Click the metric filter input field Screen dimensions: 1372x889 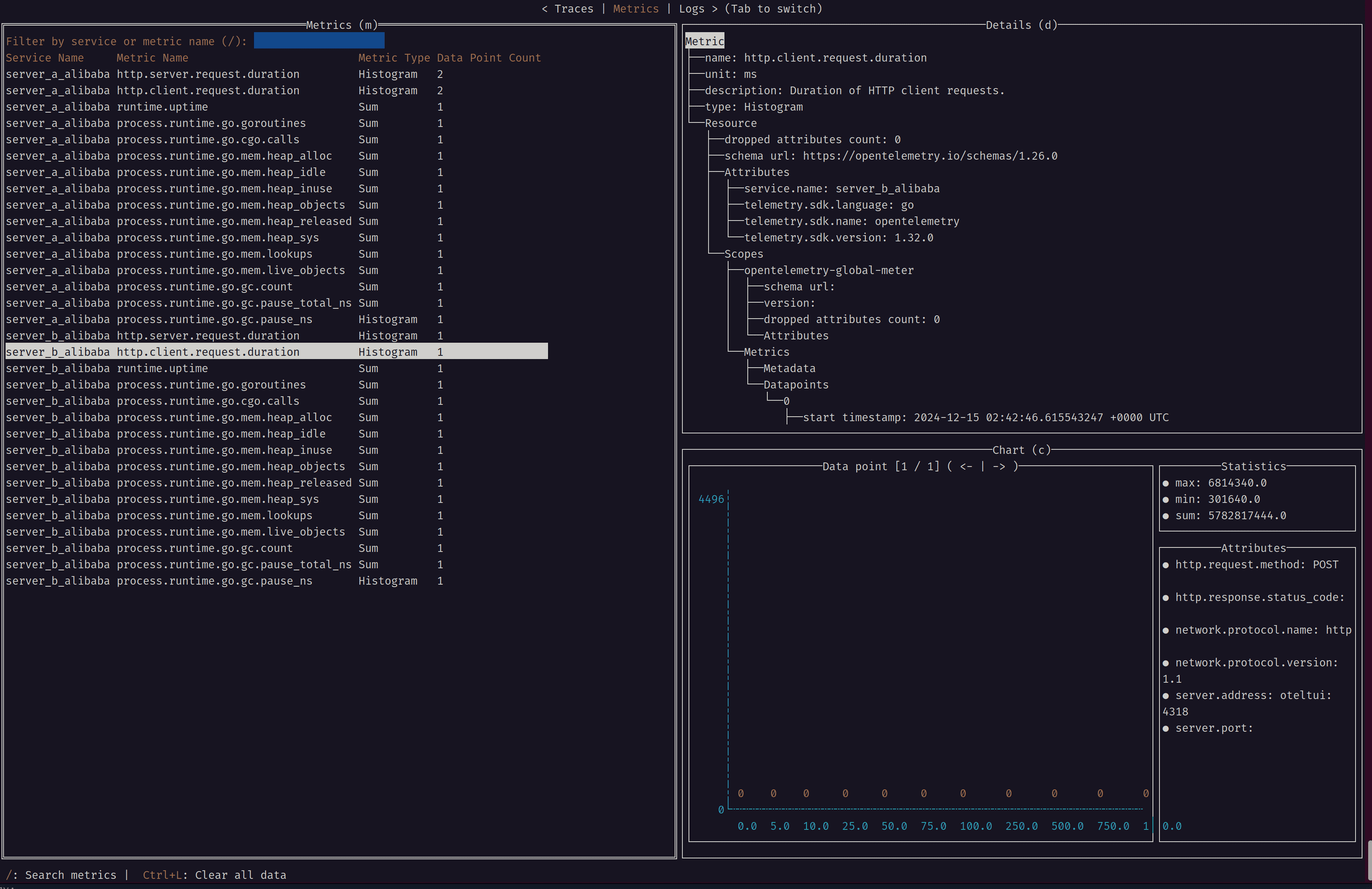(x=319, y=41)
